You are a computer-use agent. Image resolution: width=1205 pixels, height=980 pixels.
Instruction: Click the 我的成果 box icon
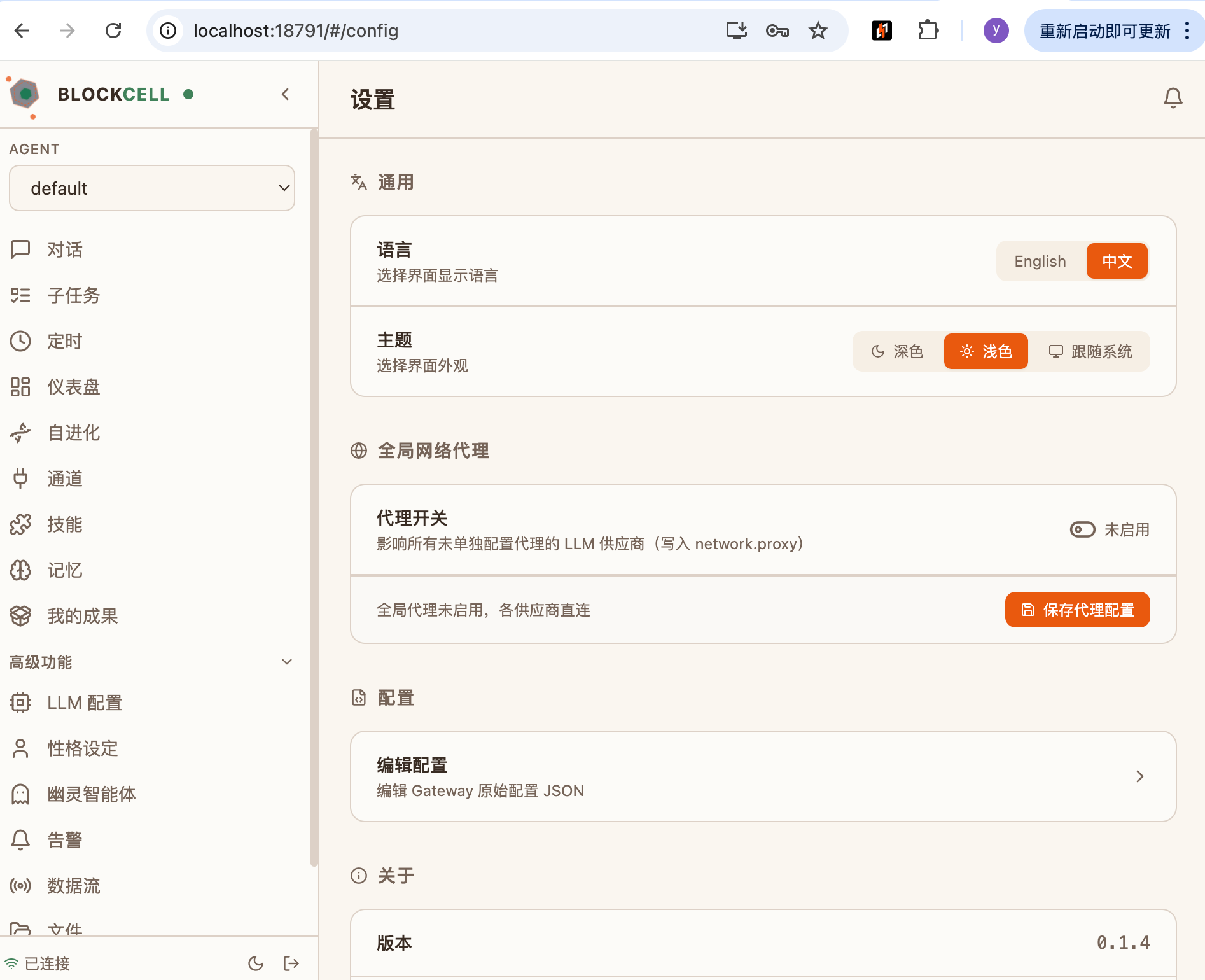pyautogui.click(x=21, y=616)
